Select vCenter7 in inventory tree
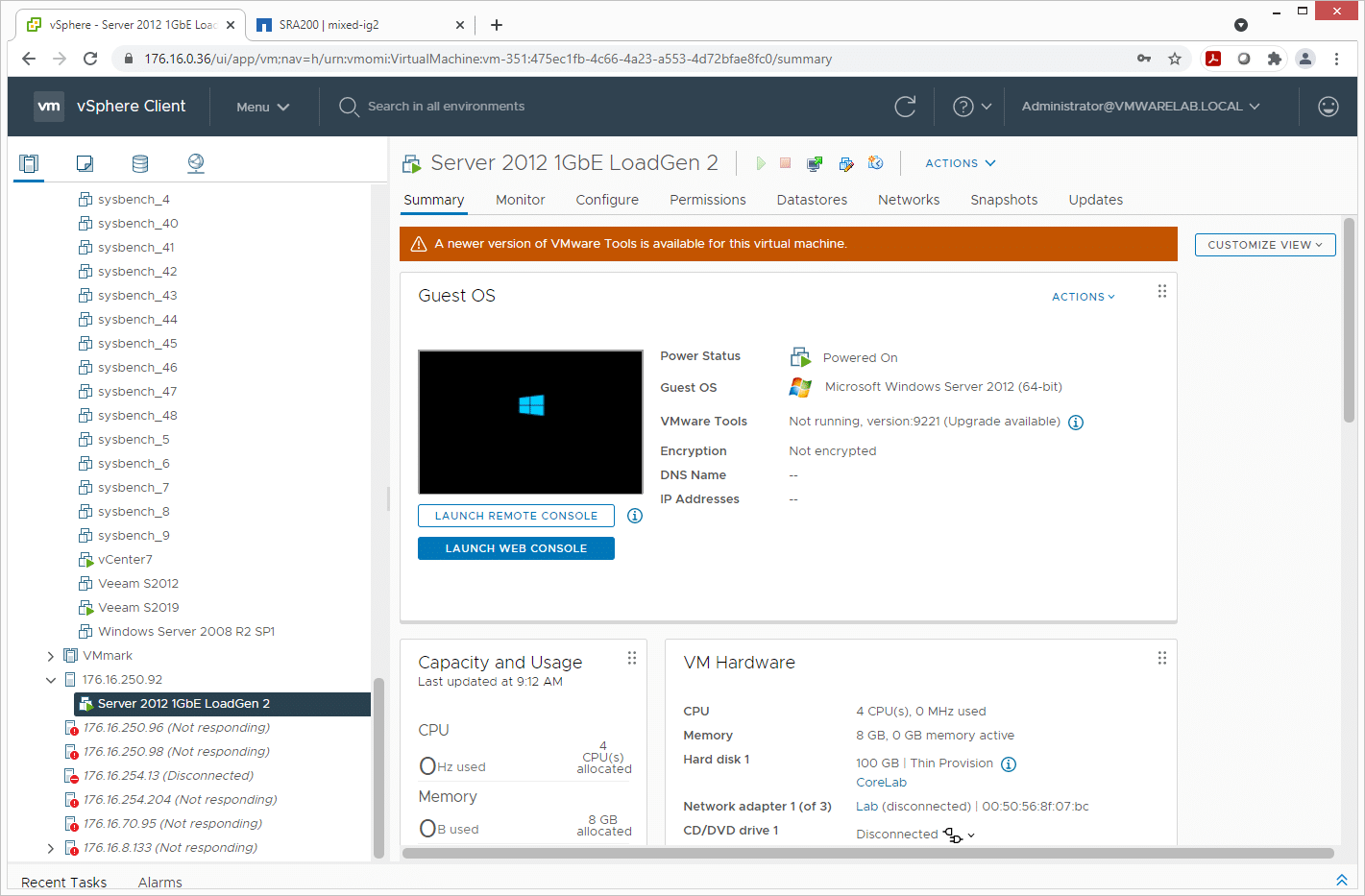Image resolution: width=1365 pixels, height=896 pixels. pos(125,560)
